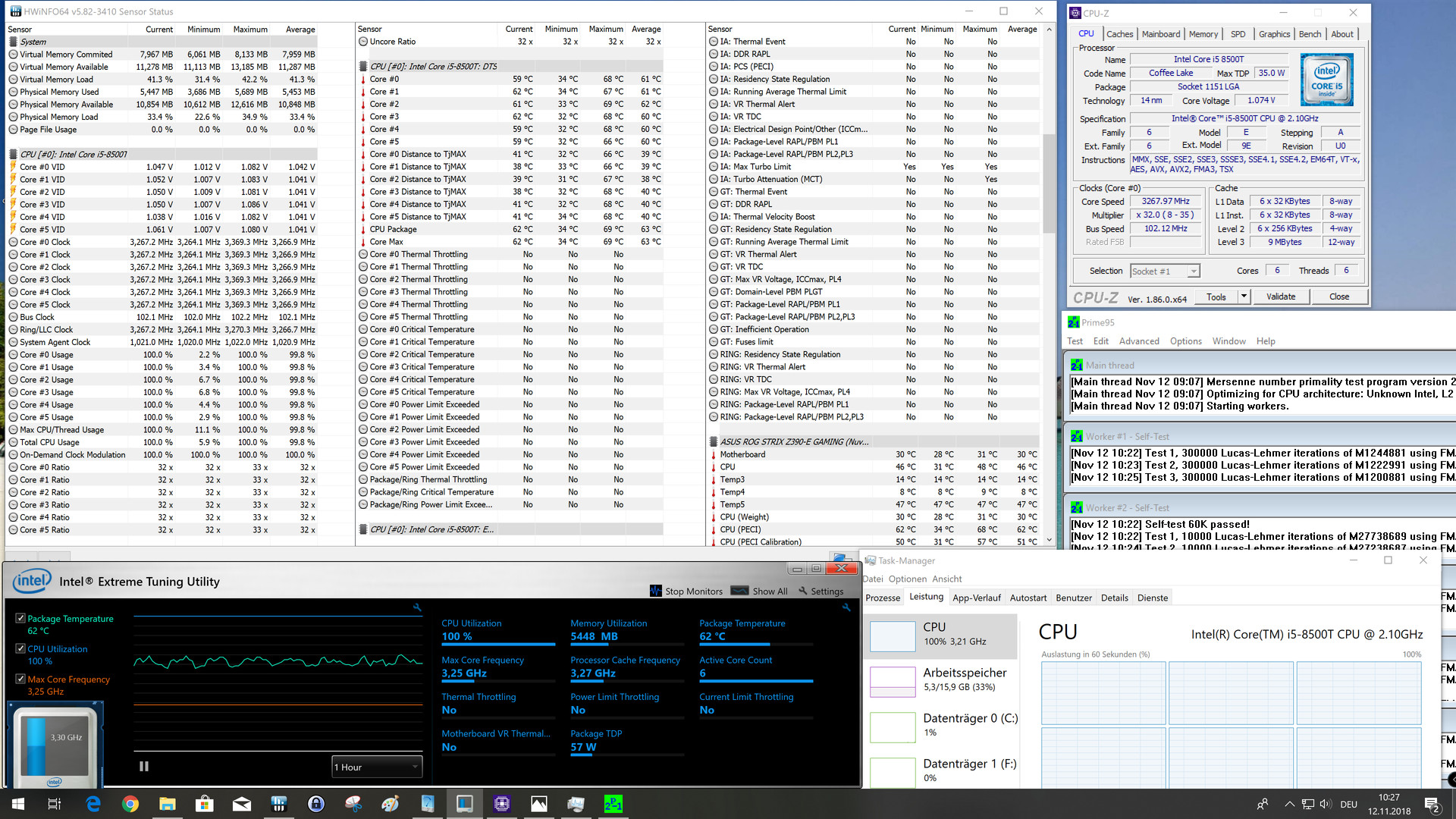Open the CPU-Z Socket #1 selection dropdown

coord(1165,271)
